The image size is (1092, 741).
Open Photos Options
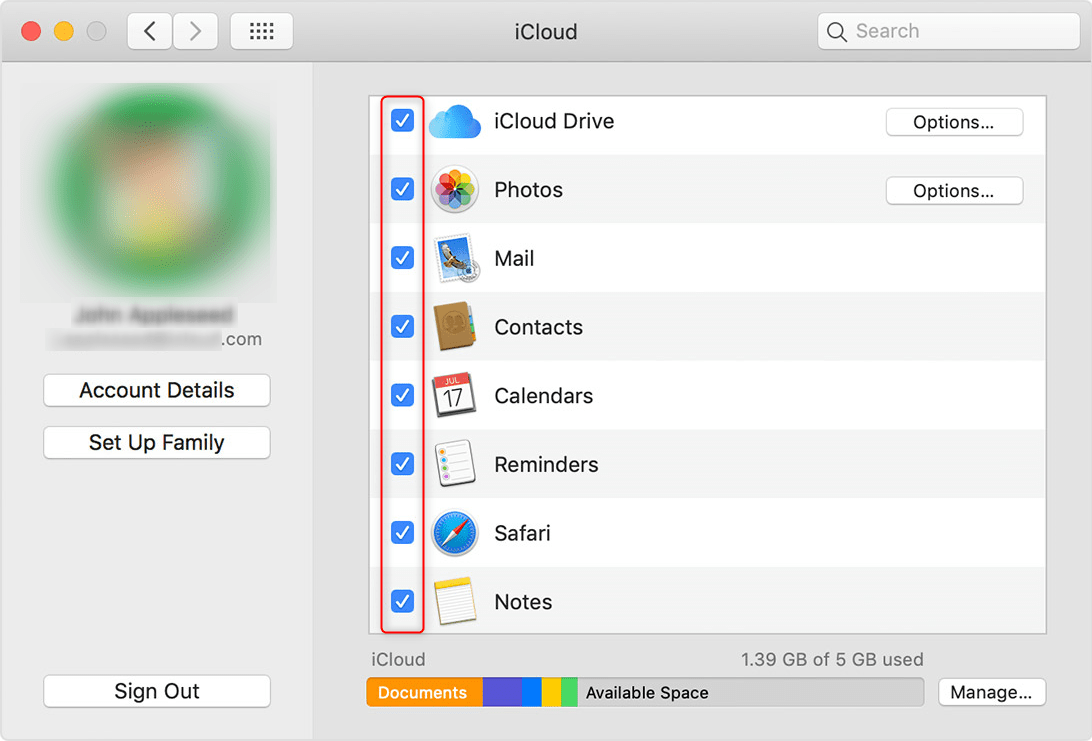954,191
